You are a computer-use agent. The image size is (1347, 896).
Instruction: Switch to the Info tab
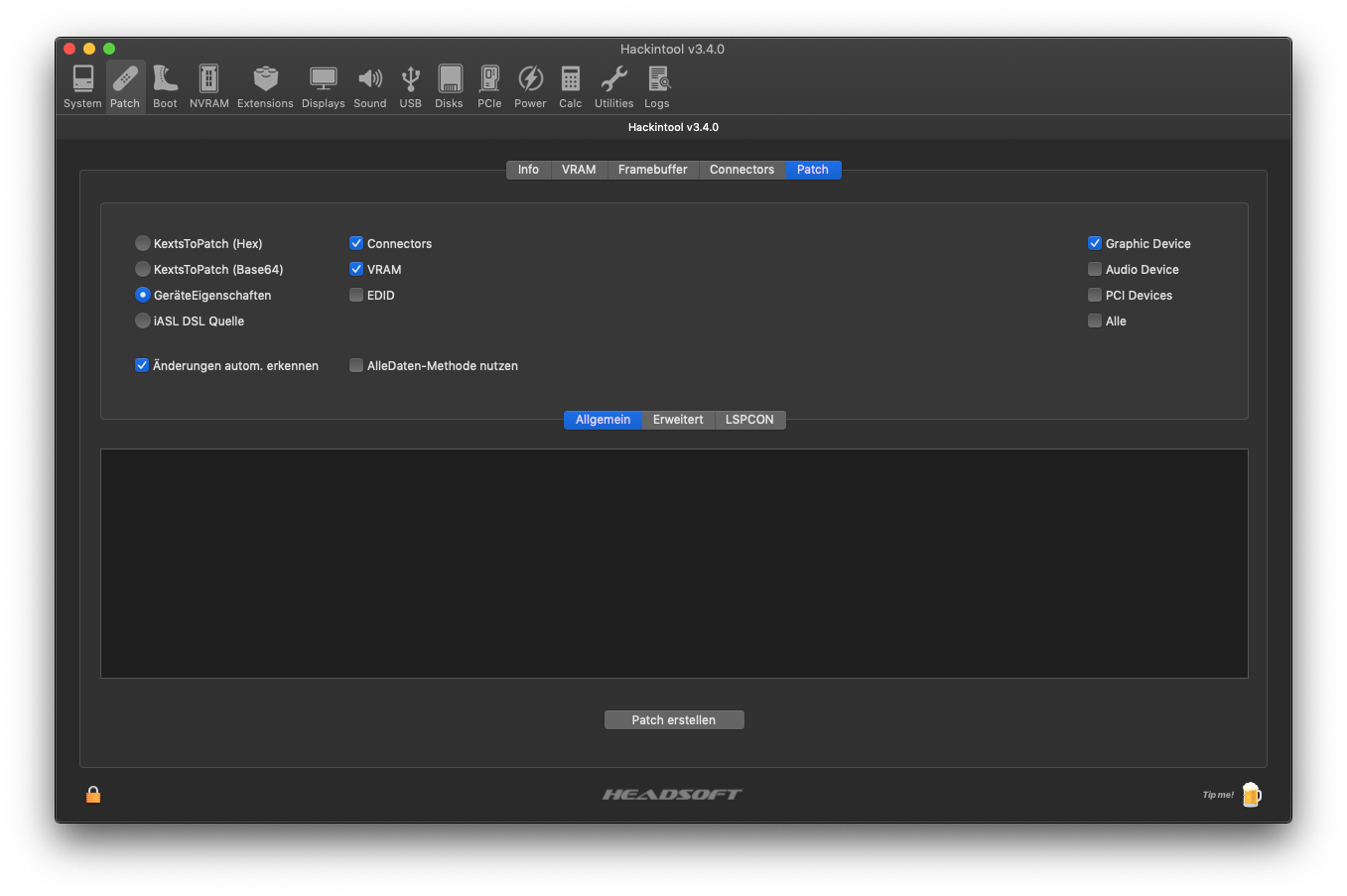point(528,170)
